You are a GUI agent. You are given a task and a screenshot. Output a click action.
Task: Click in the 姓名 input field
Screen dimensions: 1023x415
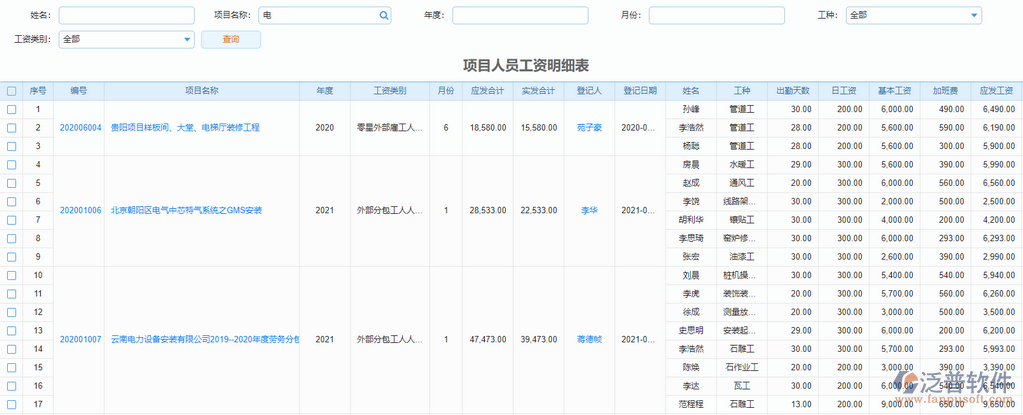click(x=126, y=16)
